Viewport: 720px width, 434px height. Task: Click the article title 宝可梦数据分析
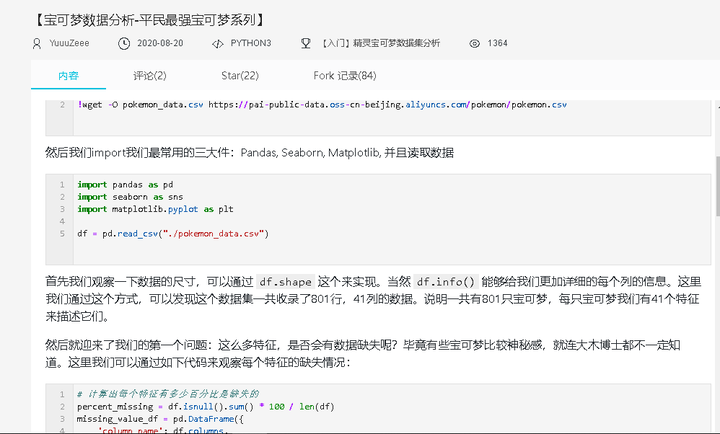click(149, 20)
